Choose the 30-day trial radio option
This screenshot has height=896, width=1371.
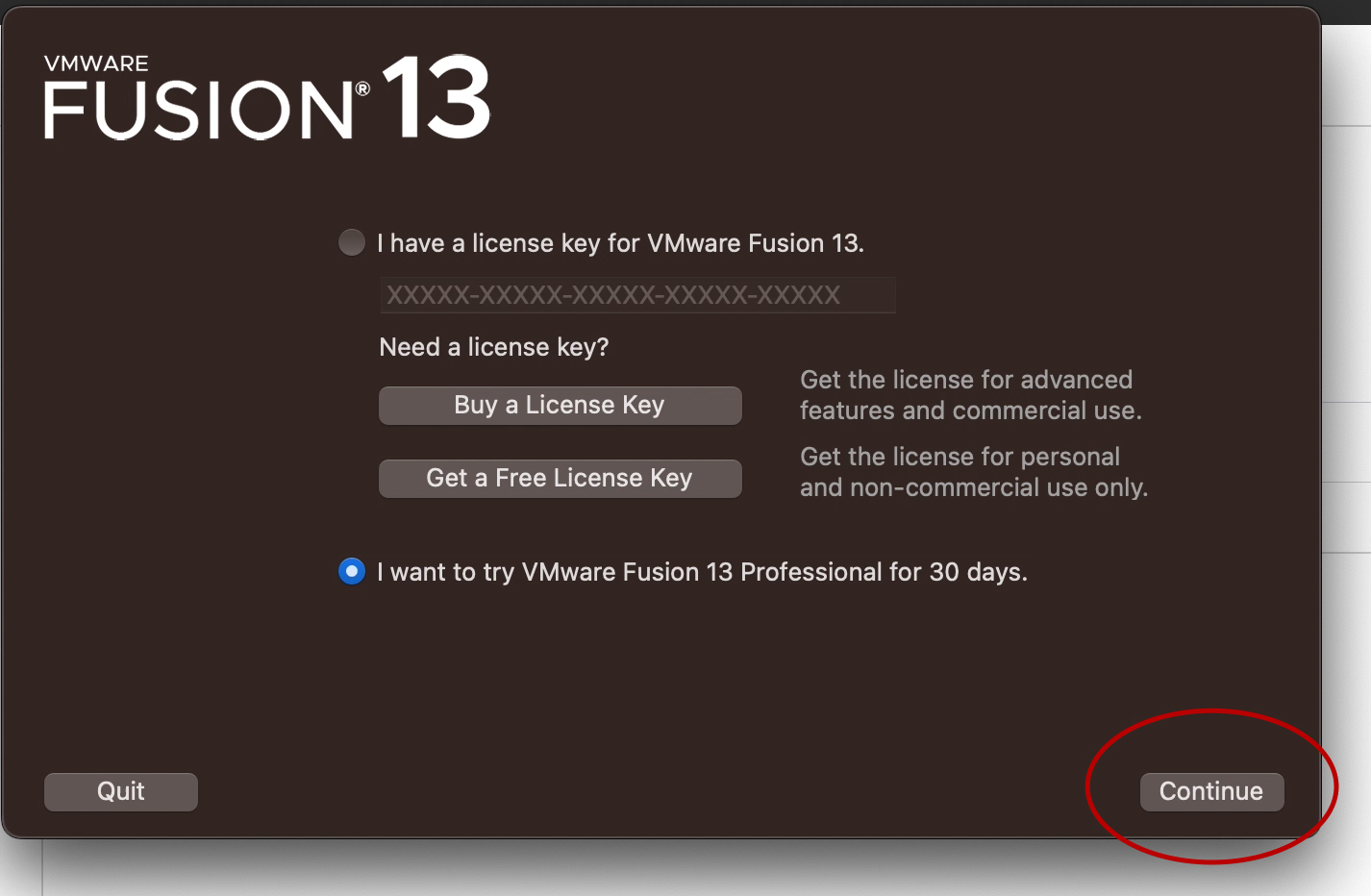point(352,571)
